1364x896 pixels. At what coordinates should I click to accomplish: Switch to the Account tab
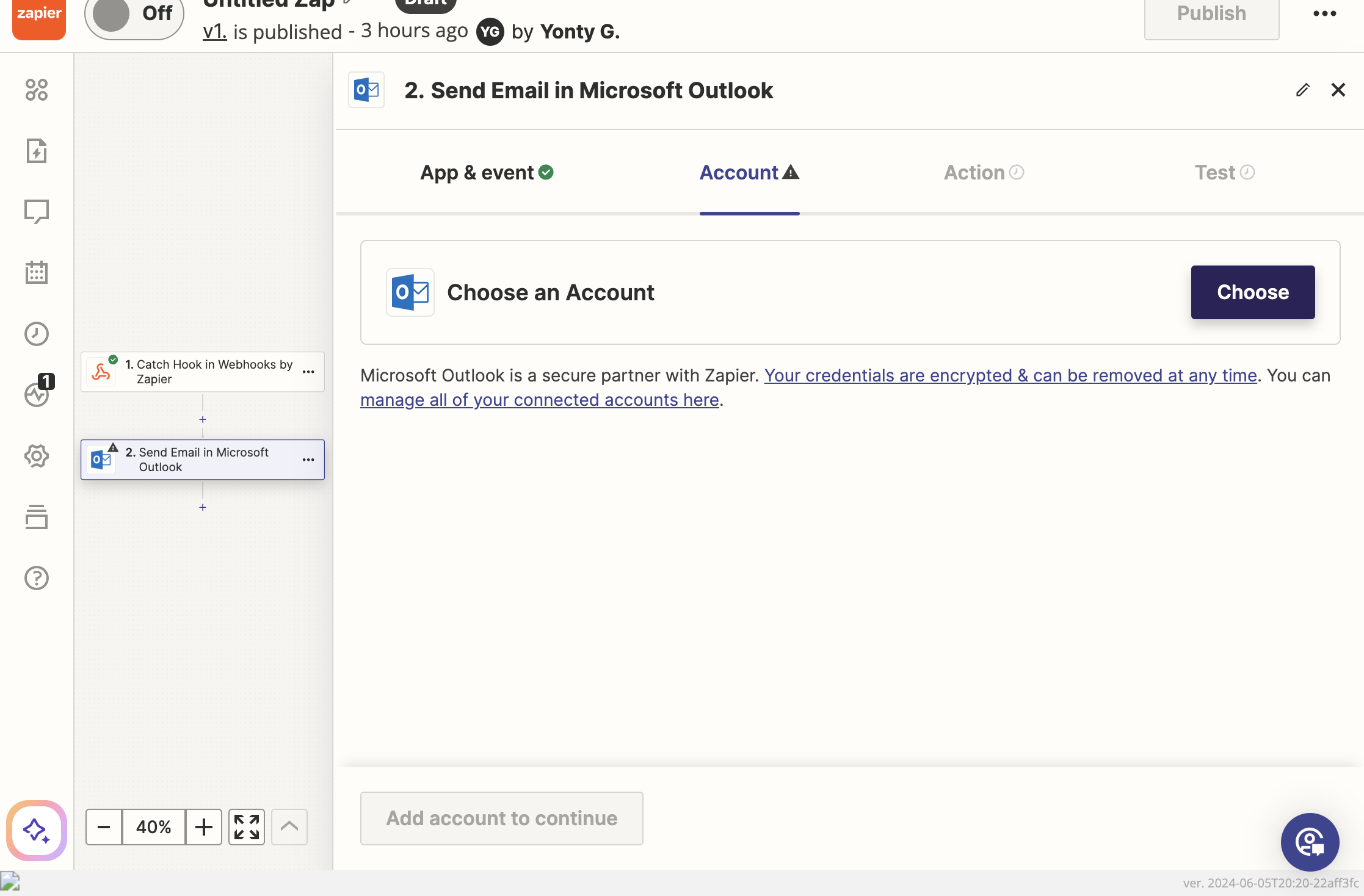click(x=749, y=173)
